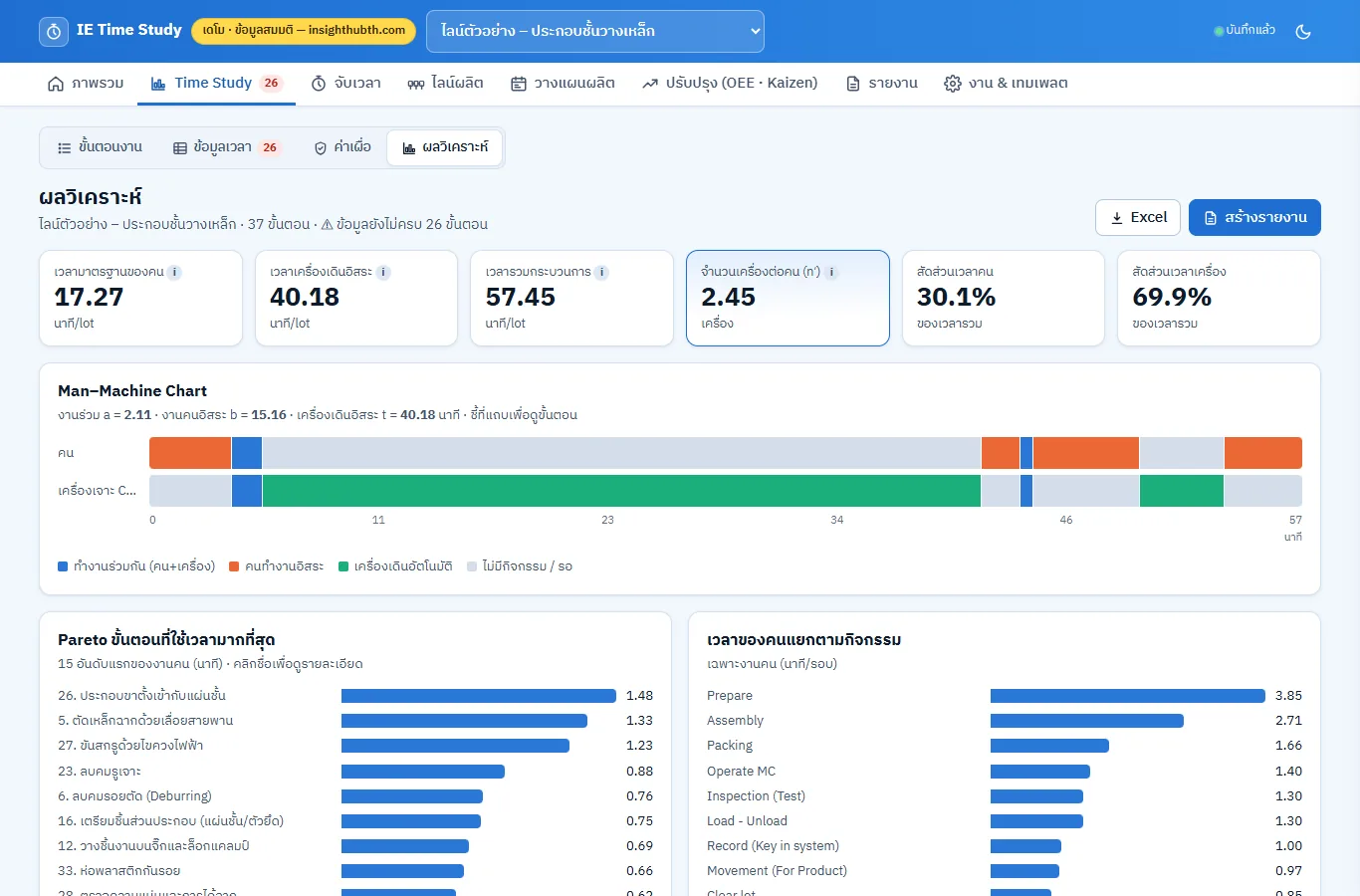
Task: Click the Assembly activity label
Action: [735, 721]
